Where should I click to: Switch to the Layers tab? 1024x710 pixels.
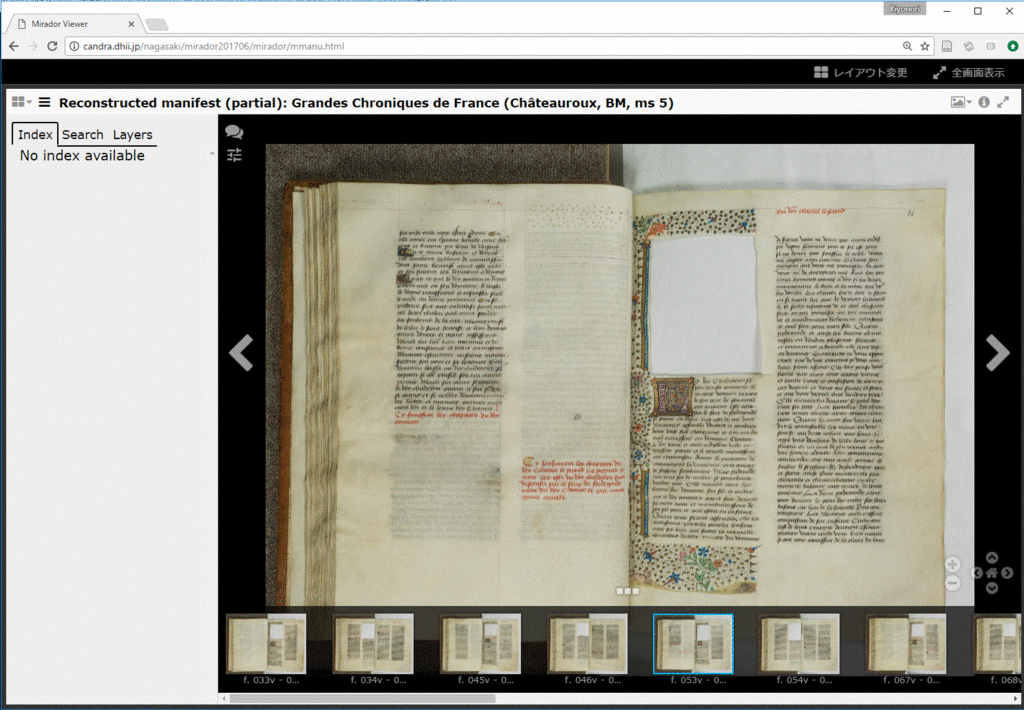(133, 135)
